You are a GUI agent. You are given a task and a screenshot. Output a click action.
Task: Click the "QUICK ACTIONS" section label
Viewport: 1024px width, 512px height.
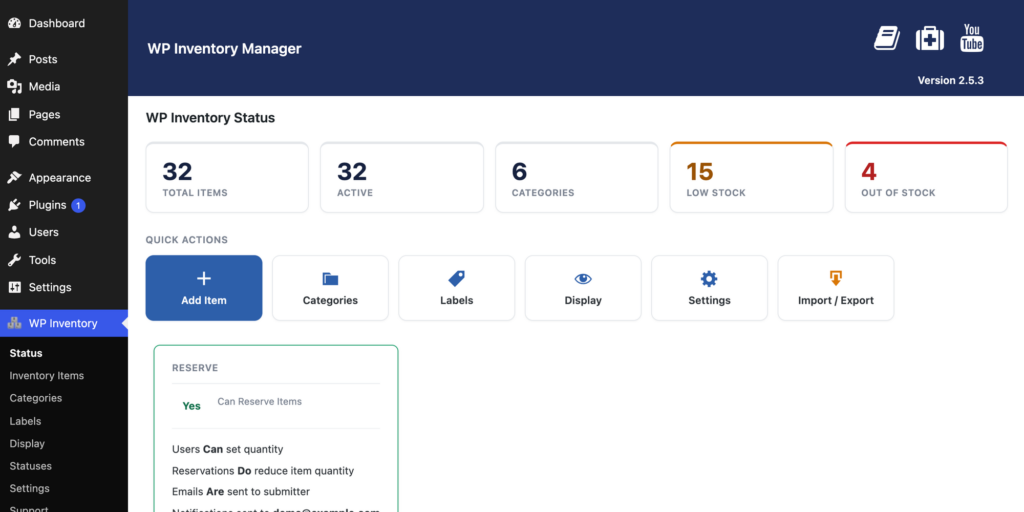point(187,240)
